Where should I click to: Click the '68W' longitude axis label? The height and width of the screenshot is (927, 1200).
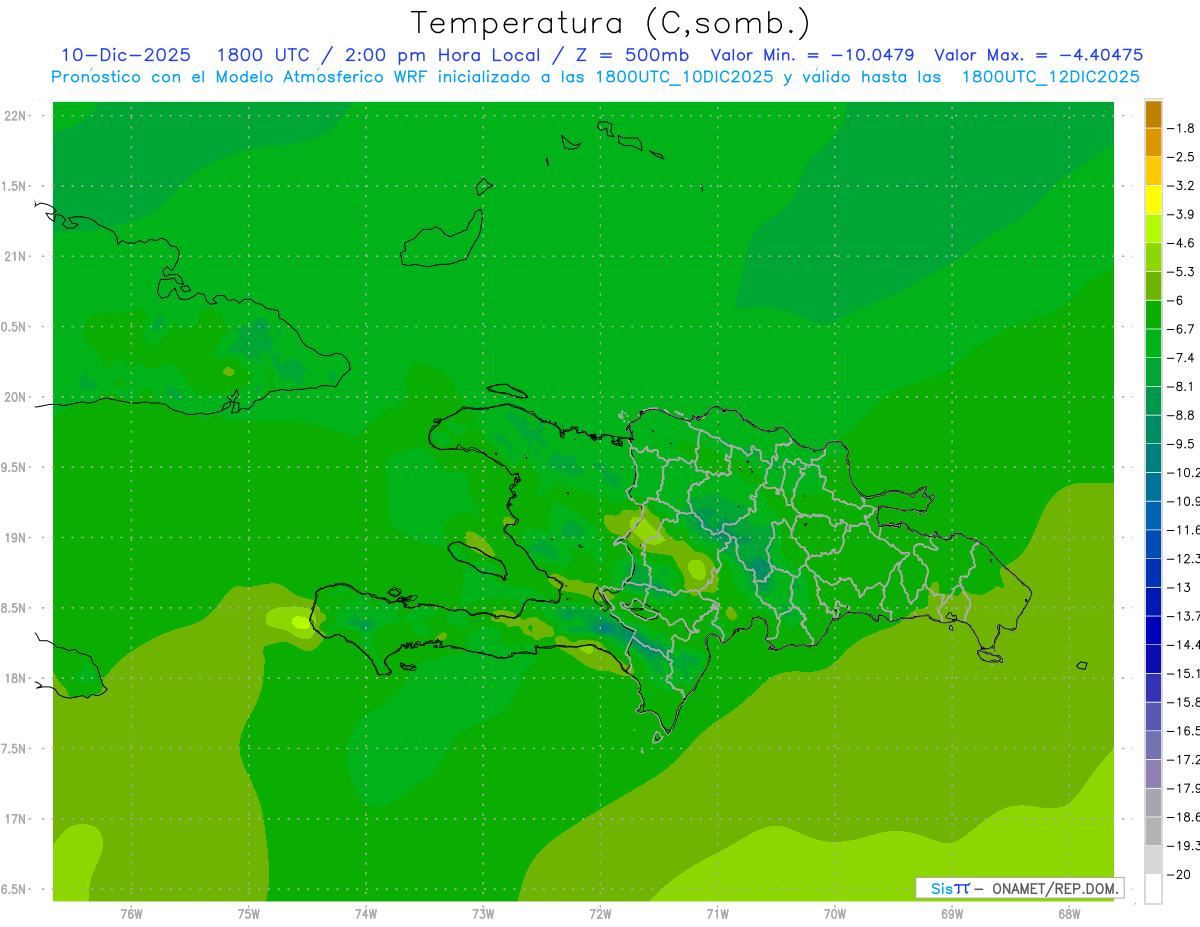tap(1069, 914)
